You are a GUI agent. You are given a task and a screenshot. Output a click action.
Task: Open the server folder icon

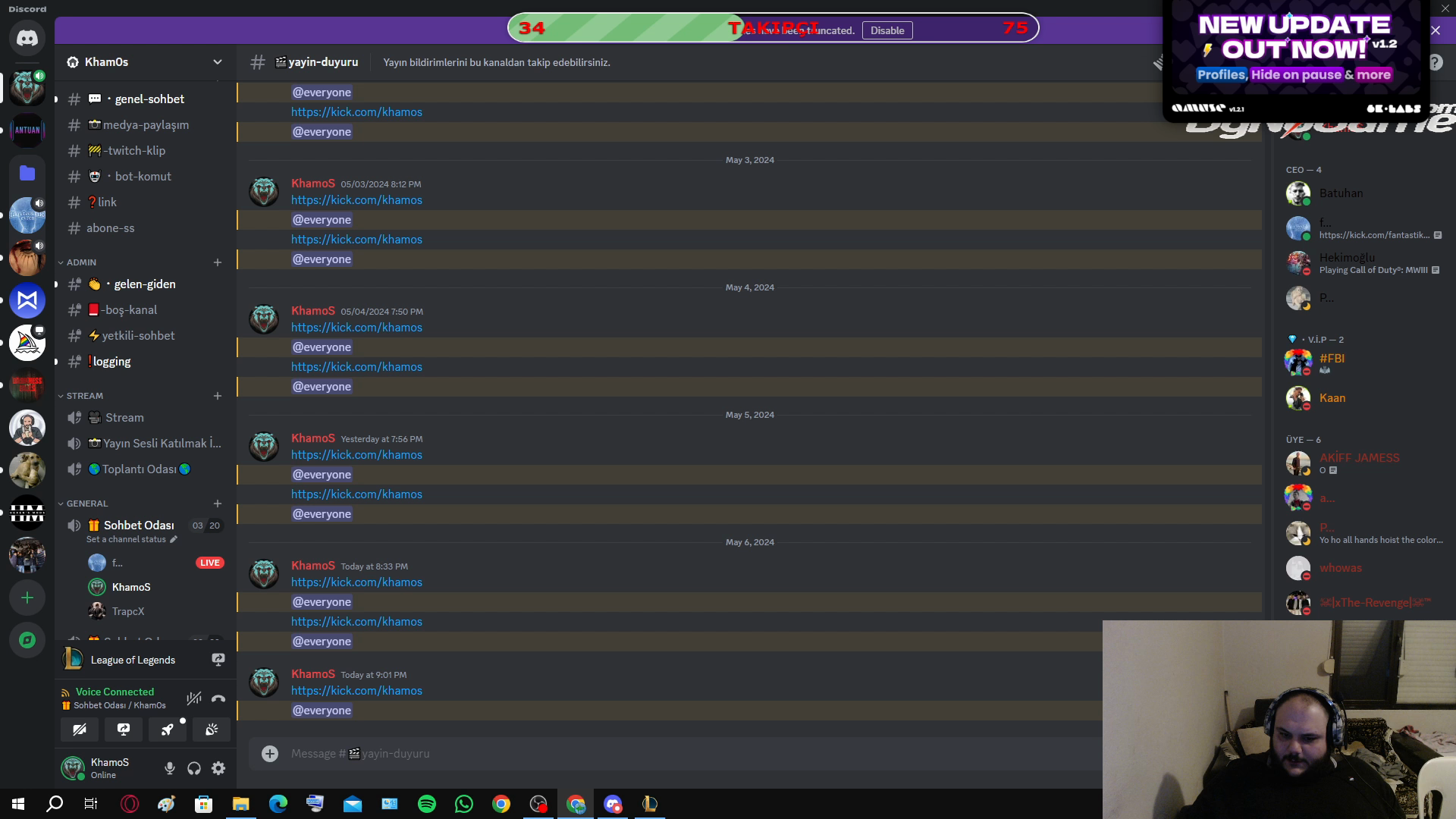27,173
